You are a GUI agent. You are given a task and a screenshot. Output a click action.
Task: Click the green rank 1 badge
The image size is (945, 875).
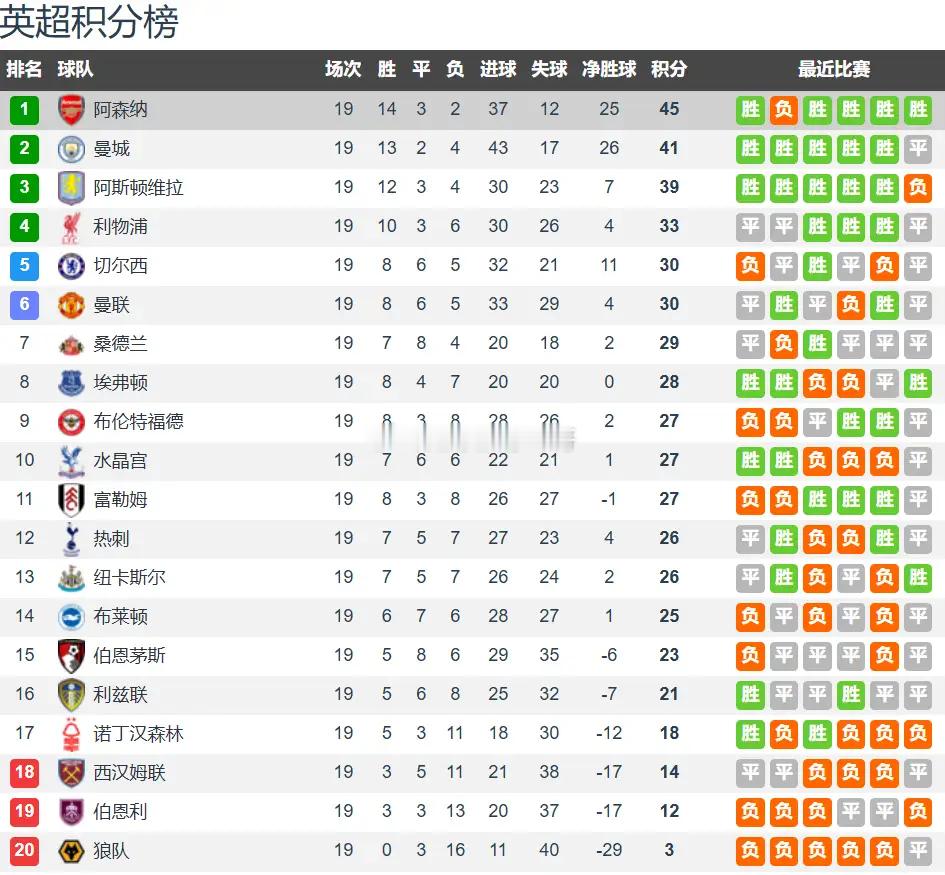25,110
